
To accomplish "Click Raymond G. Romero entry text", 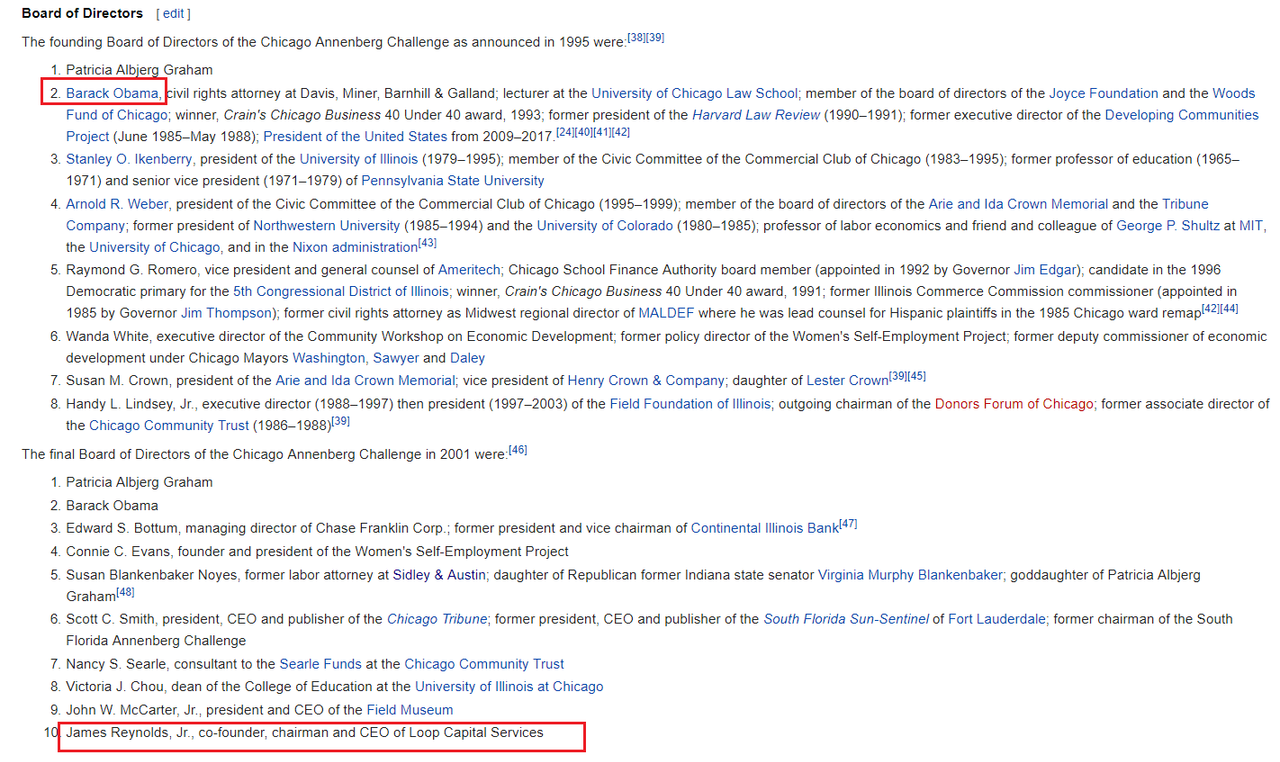I will coord(653,292).
